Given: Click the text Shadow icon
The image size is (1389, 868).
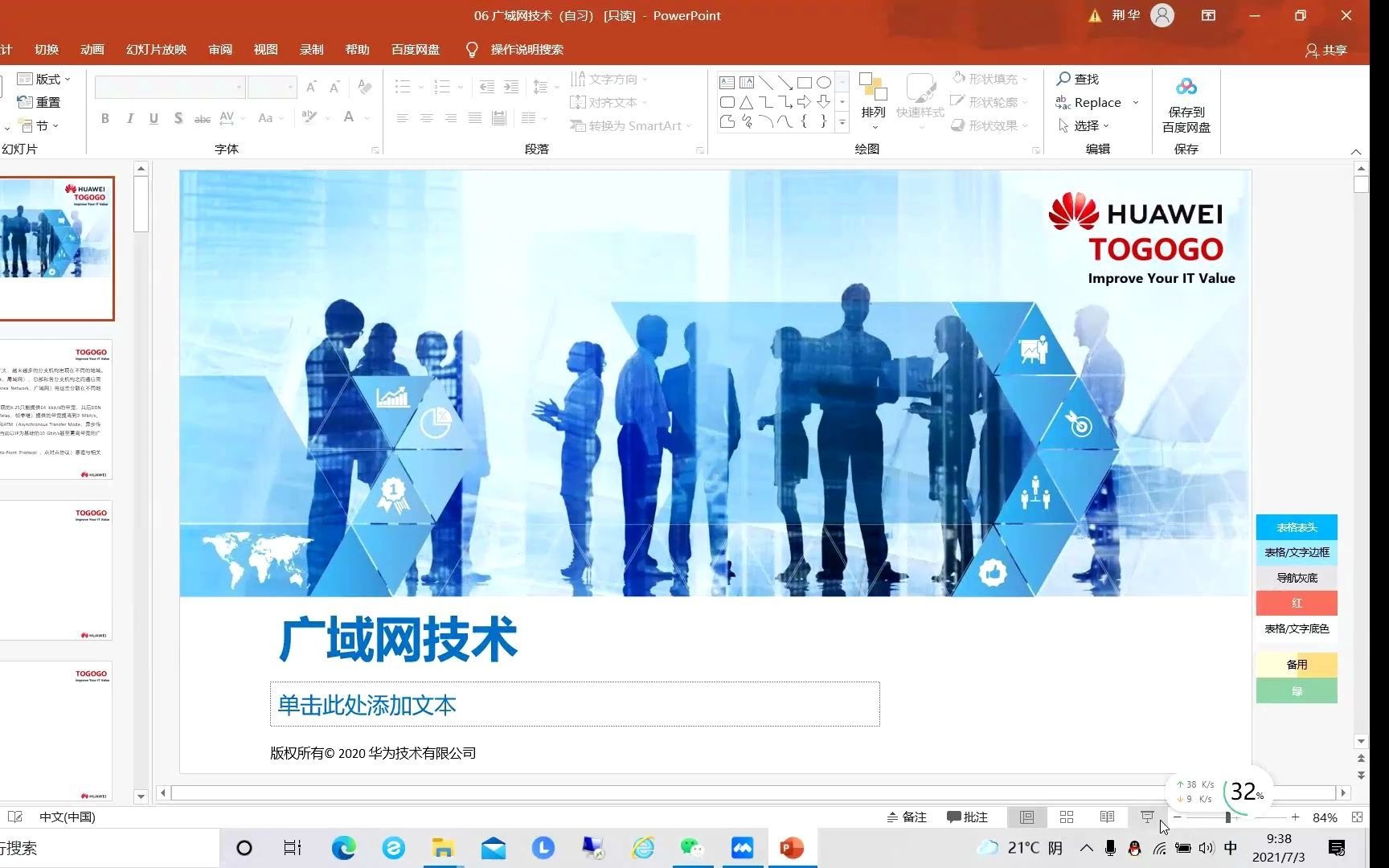Looking at the screenshot, I should click(x=178, y=118).
